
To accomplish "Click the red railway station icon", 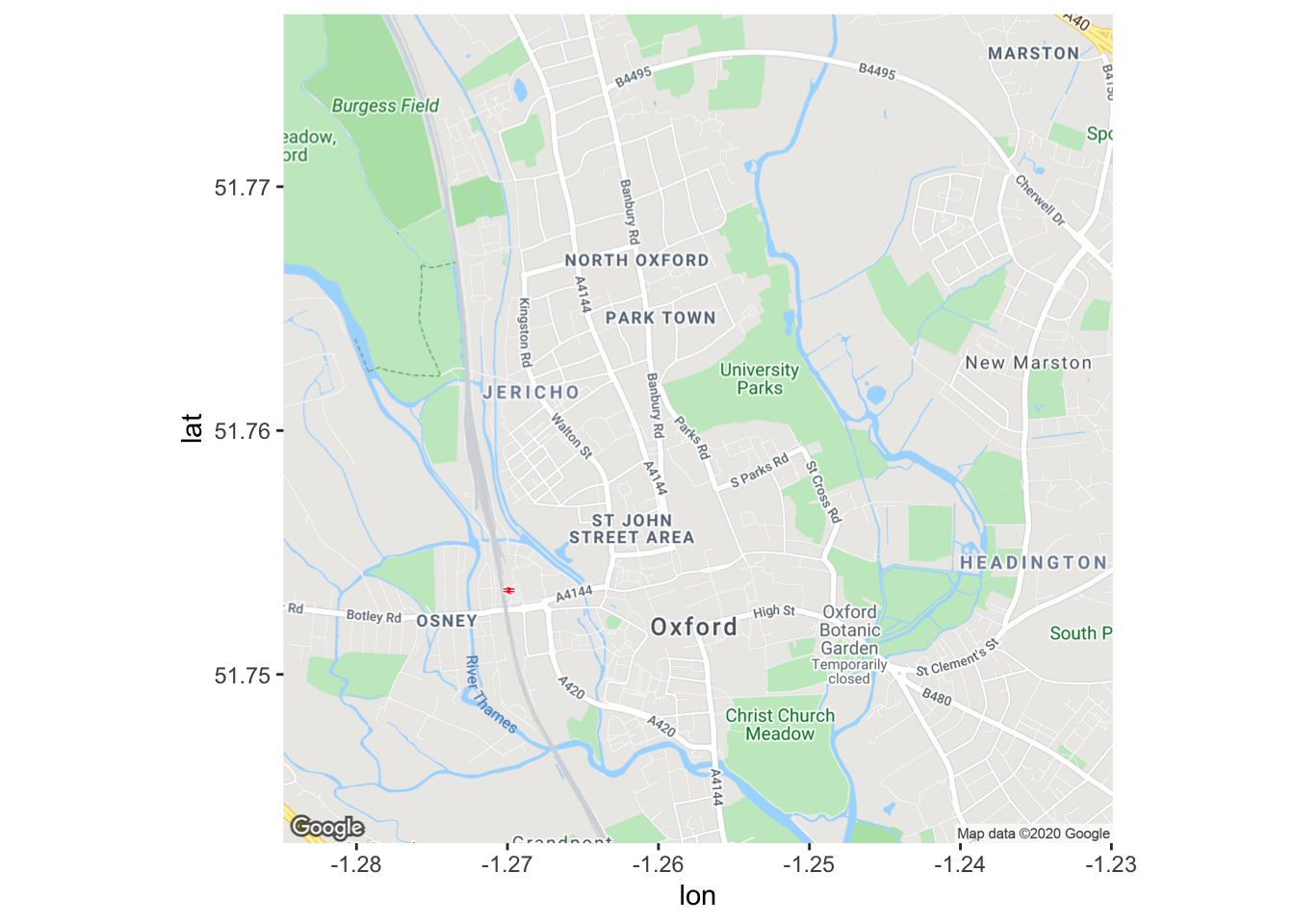I will click(508, 590).
